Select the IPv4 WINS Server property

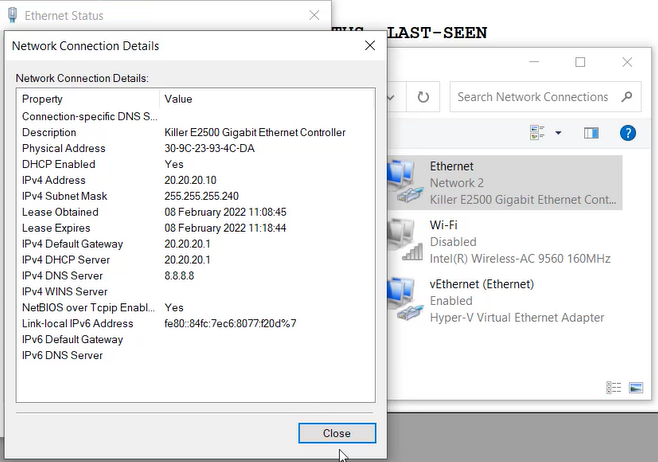(x=65, y=292)
